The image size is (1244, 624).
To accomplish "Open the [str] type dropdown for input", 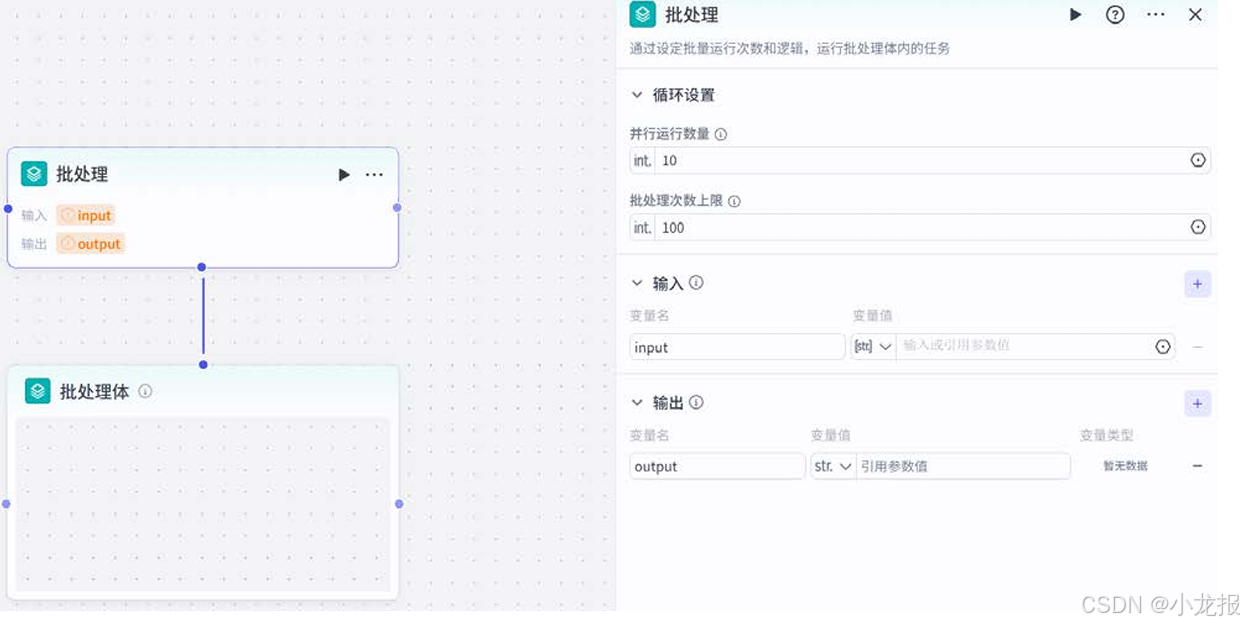I will coord(873,346).
